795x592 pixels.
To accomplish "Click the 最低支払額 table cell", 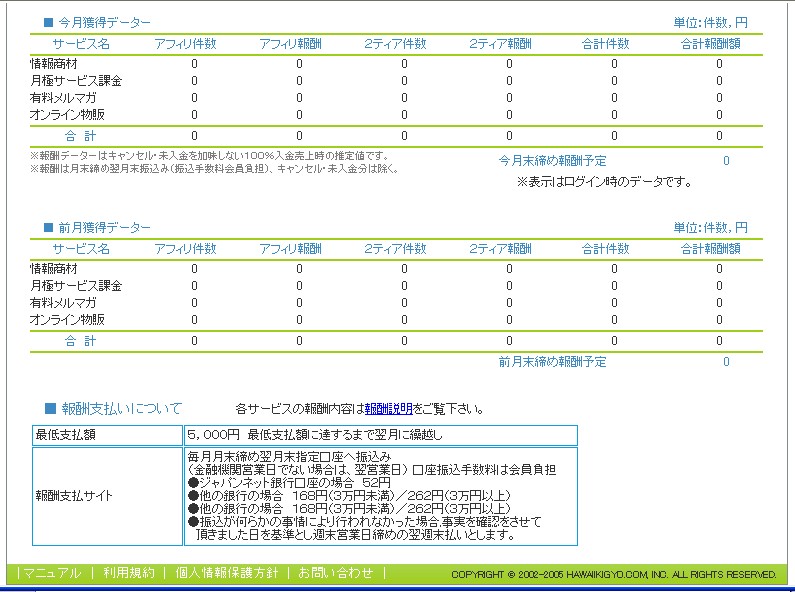I will click(107, 435).
